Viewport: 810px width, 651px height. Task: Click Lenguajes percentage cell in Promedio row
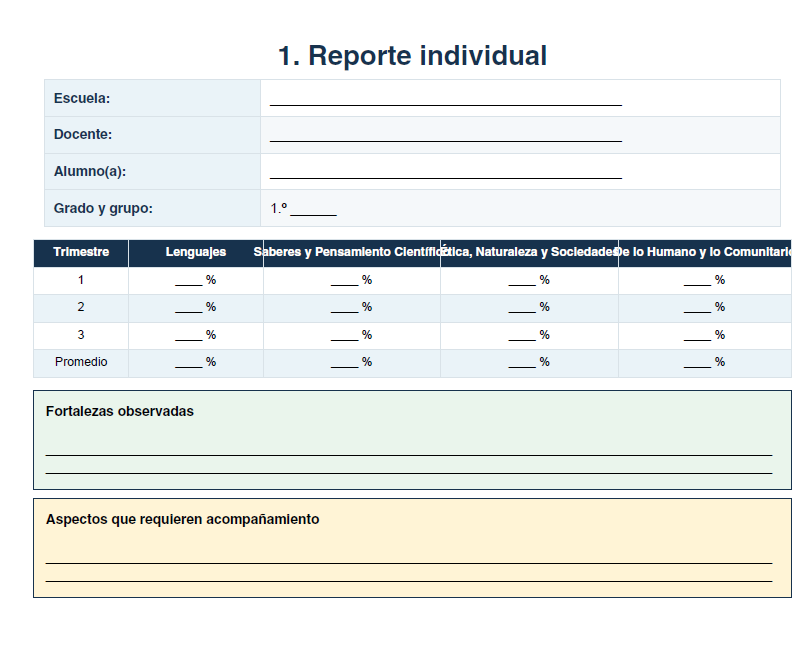pos(196,362)
